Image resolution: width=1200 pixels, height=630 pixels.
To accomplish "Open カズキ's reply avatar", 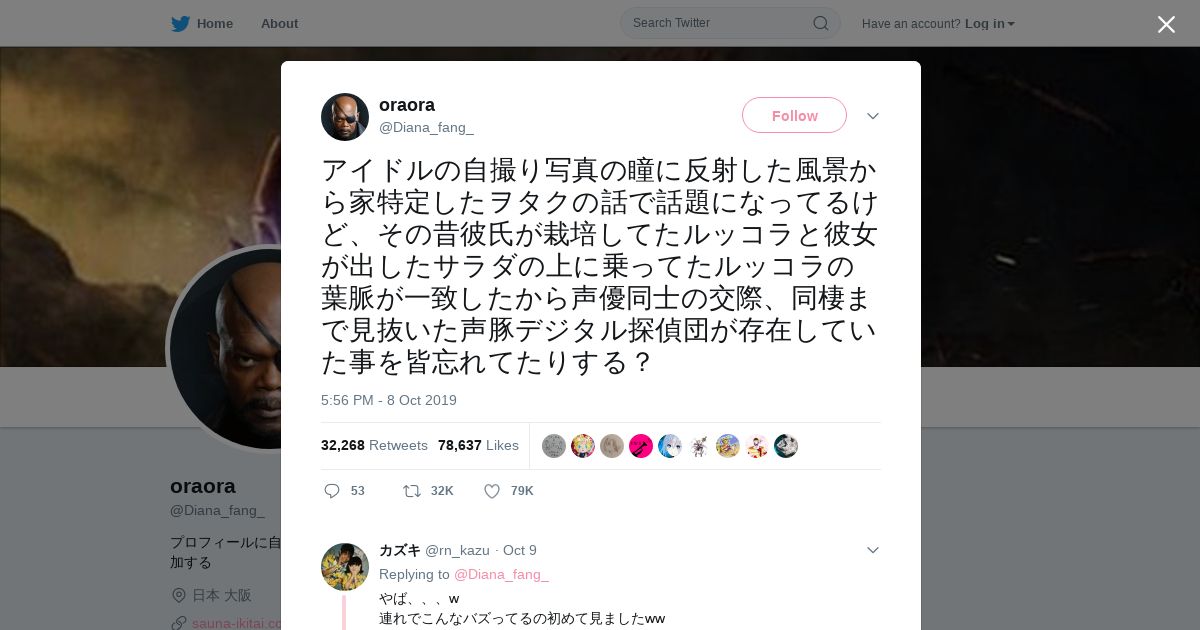I will 345,567.
